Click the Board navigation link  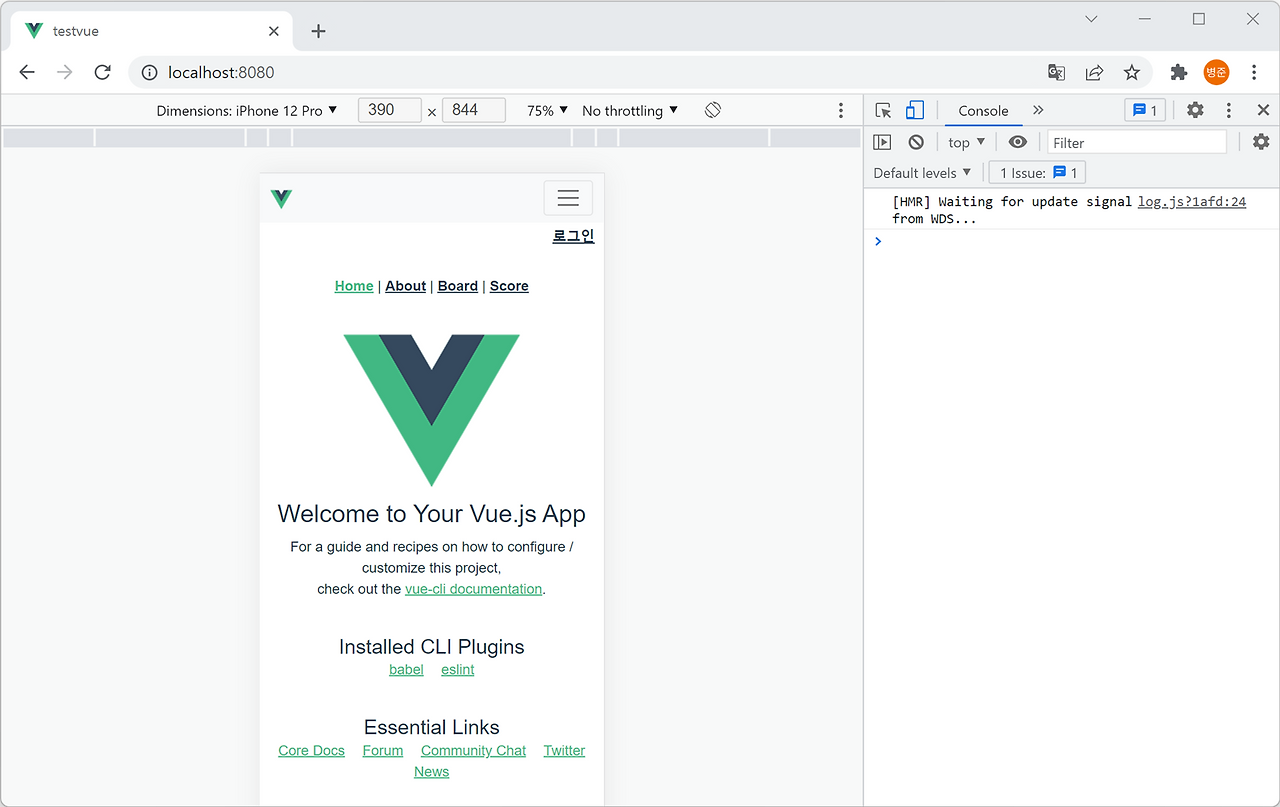457,285
